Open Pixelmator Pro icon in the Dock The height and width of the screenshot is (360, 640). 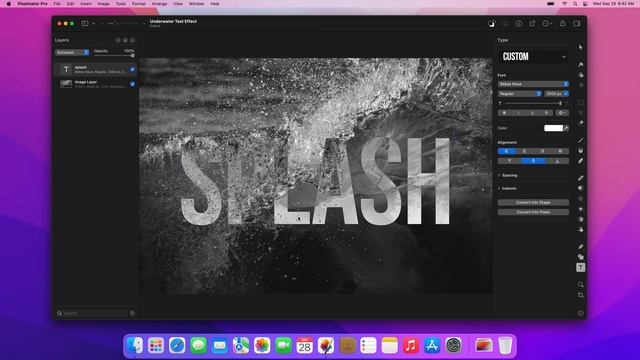pyautogui.click(x=326, y=346)
